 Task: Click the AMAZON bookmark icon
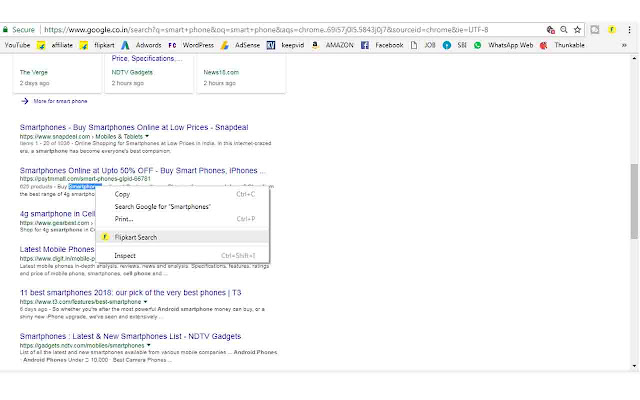[315, 45]
